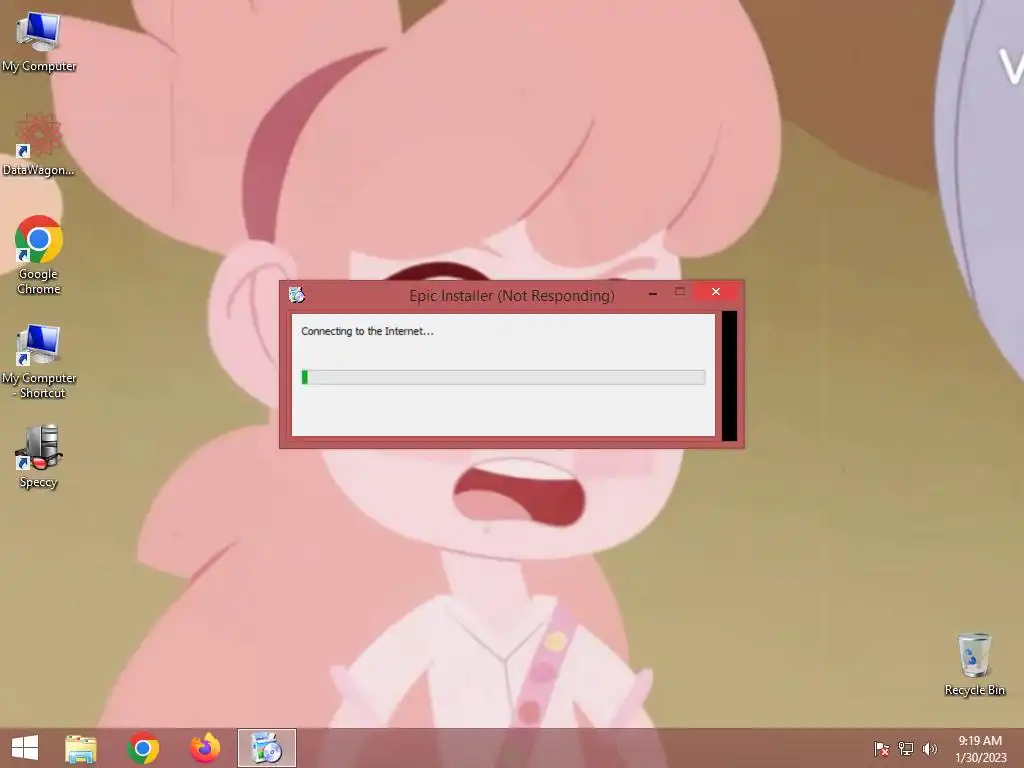Select the Recycle Bin icon
The image size is (1024, 768).
[x=974, y=664]
